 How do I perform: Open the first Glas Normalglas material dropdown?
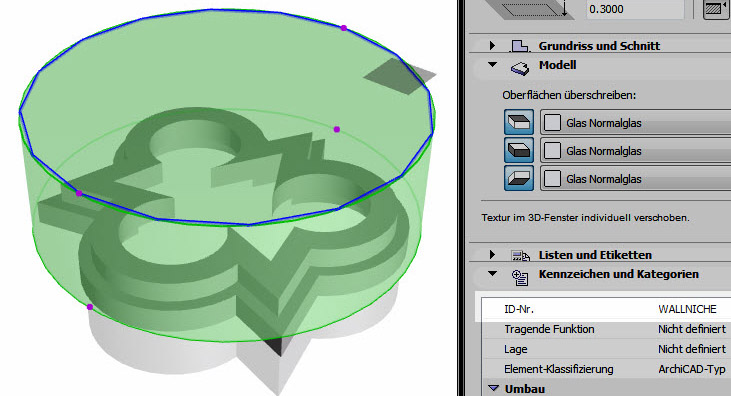point(635,123)
